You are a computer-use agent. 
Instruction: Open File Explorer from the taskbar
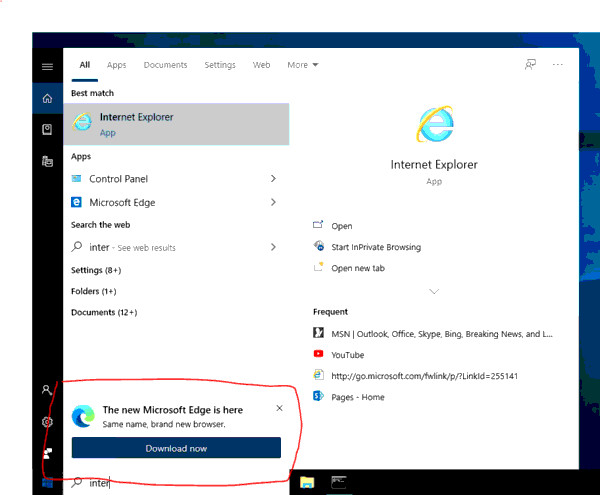click(307, 482)
